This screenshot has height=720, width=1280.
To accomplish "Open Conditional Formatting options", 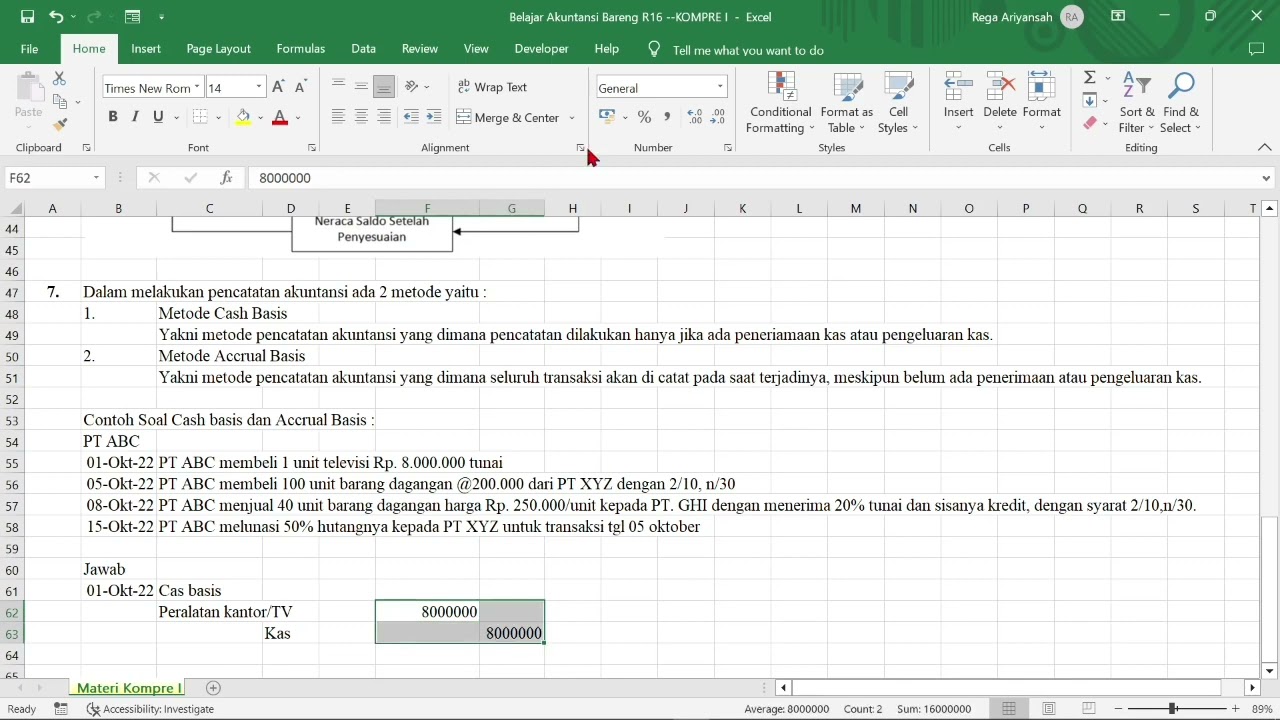I will click(781, 102).
